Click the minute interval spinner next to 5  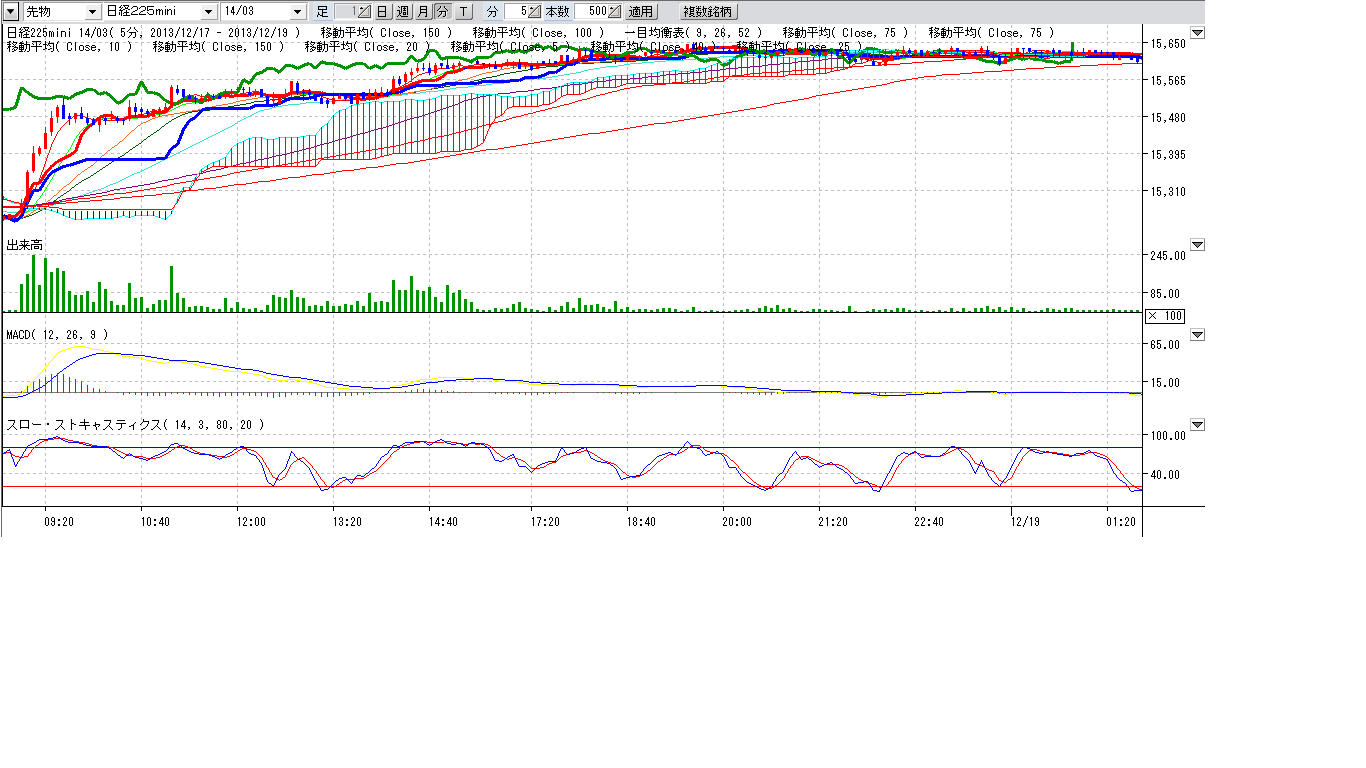pos(534,12)
